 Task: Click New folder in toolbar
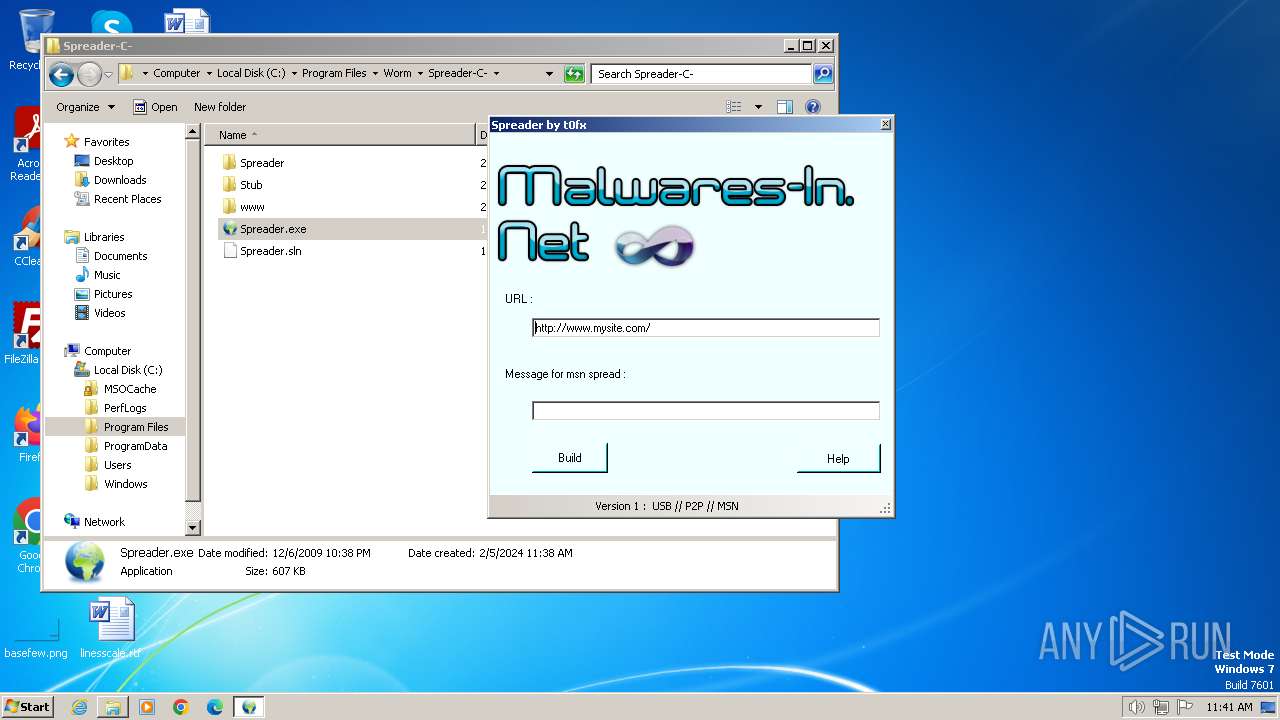(x=220, y=107)
